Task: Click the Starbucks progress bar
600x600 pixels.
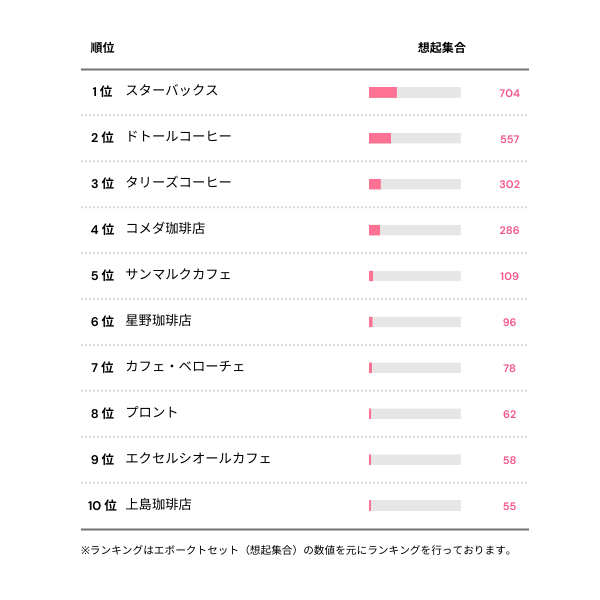Action: point(415,93)
